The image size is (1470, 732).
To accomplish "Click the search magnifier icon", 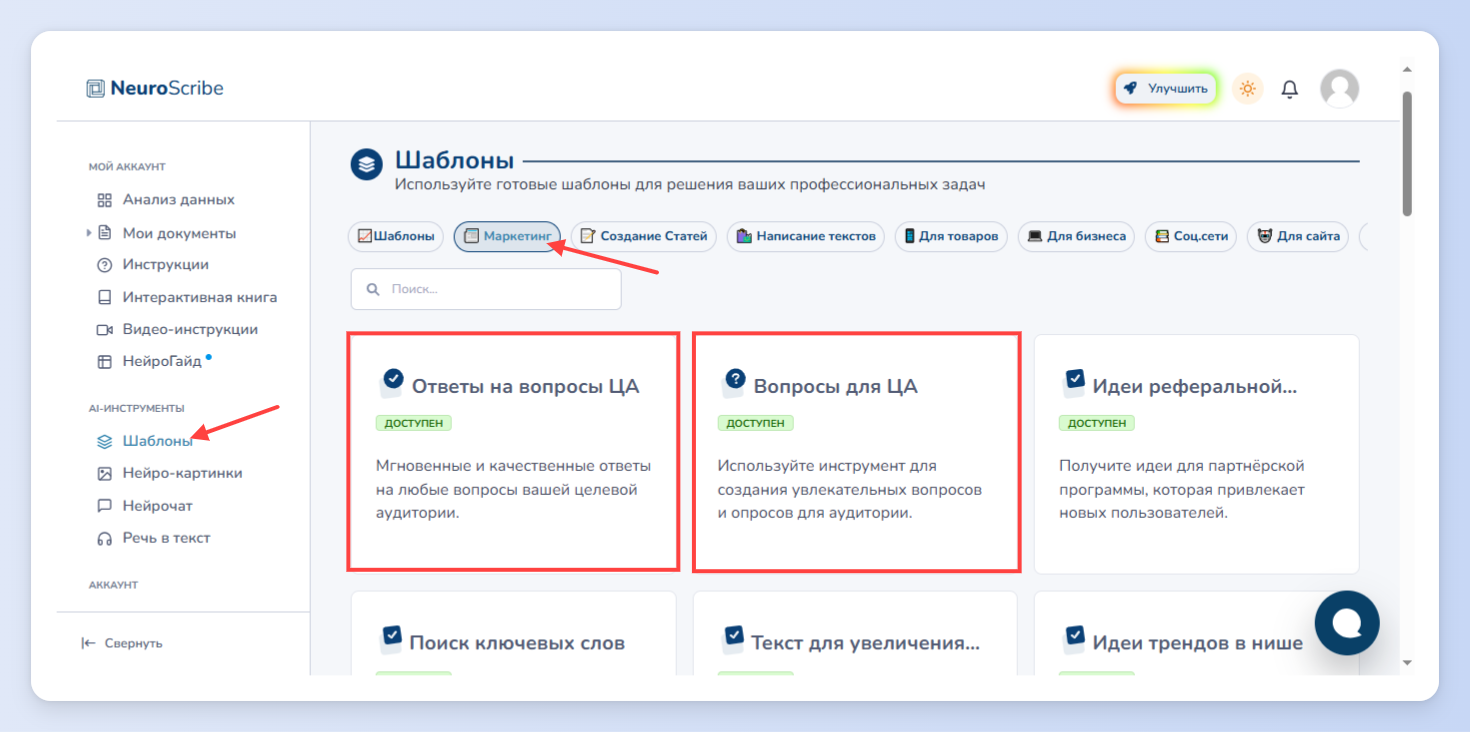I will pyautogui.click(x=373, y=289).
